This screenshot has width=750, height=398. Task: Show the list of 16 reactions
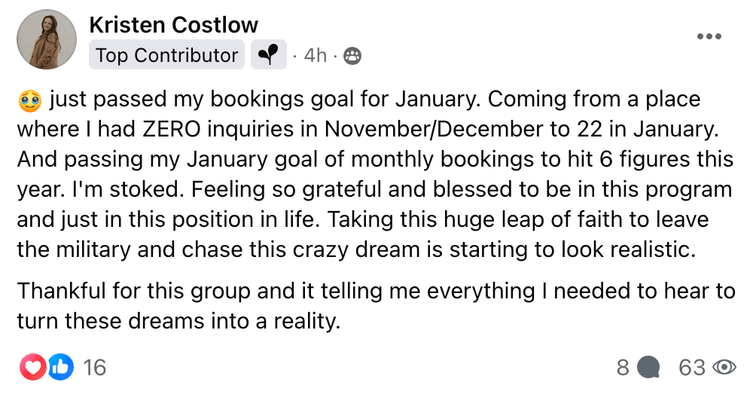94,367
